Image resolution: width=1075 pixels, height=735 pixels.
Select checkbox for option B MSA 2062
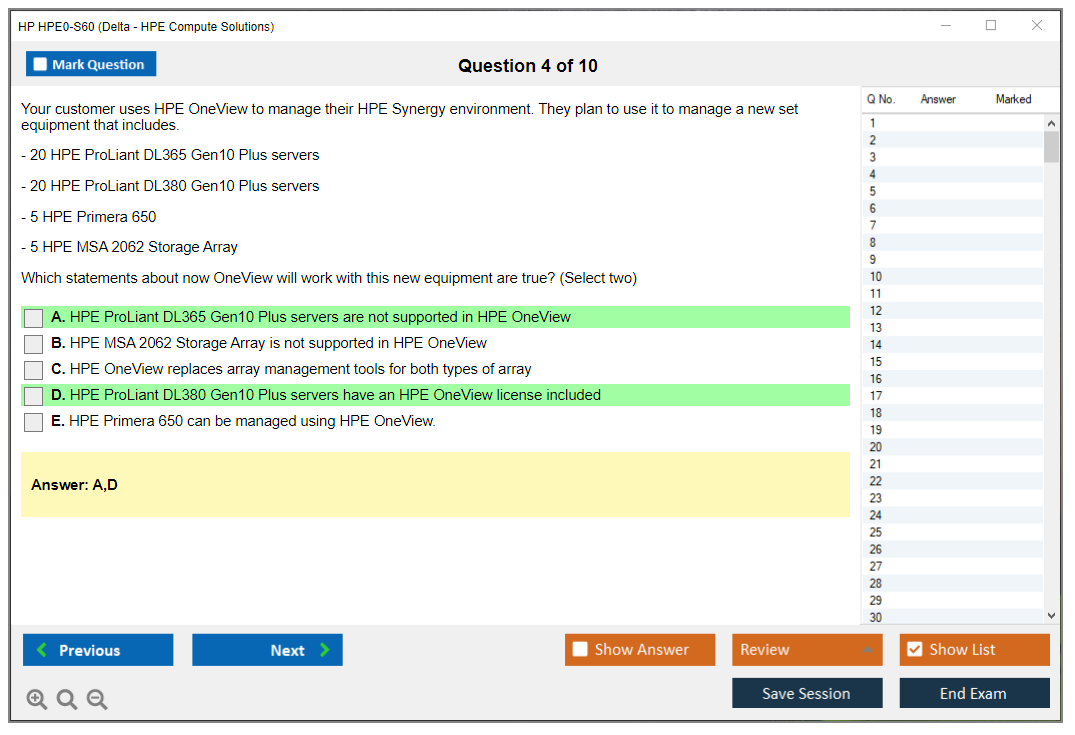click(34, 344)
